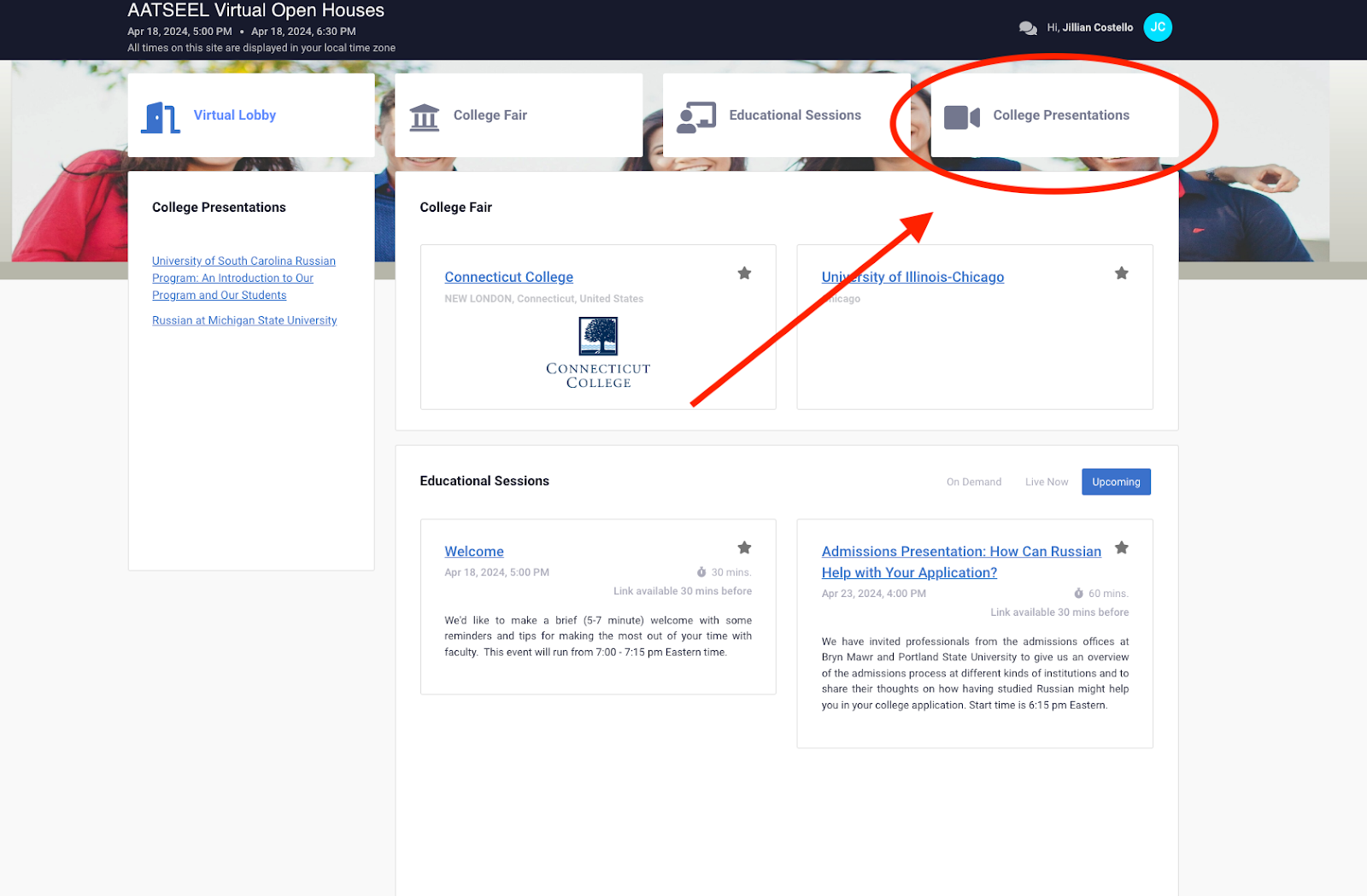Click the College Presentations sidebar heading
Viewport: 1367px width, 896px height.
pos(219,208)
